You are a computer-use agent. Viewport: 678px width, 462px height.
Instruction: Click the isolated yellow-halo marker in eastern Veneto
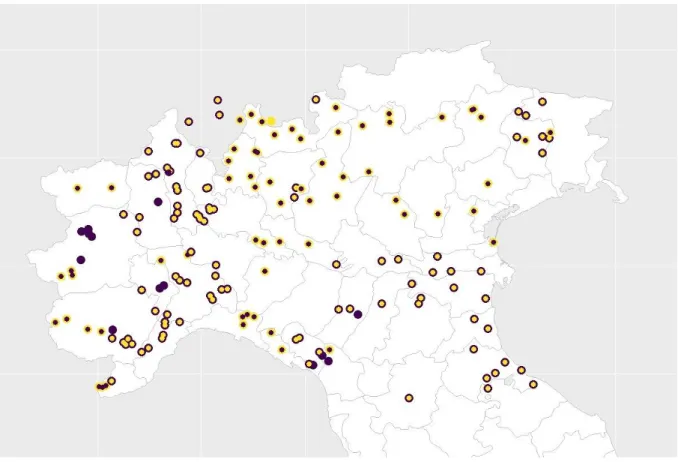point(488,184)
